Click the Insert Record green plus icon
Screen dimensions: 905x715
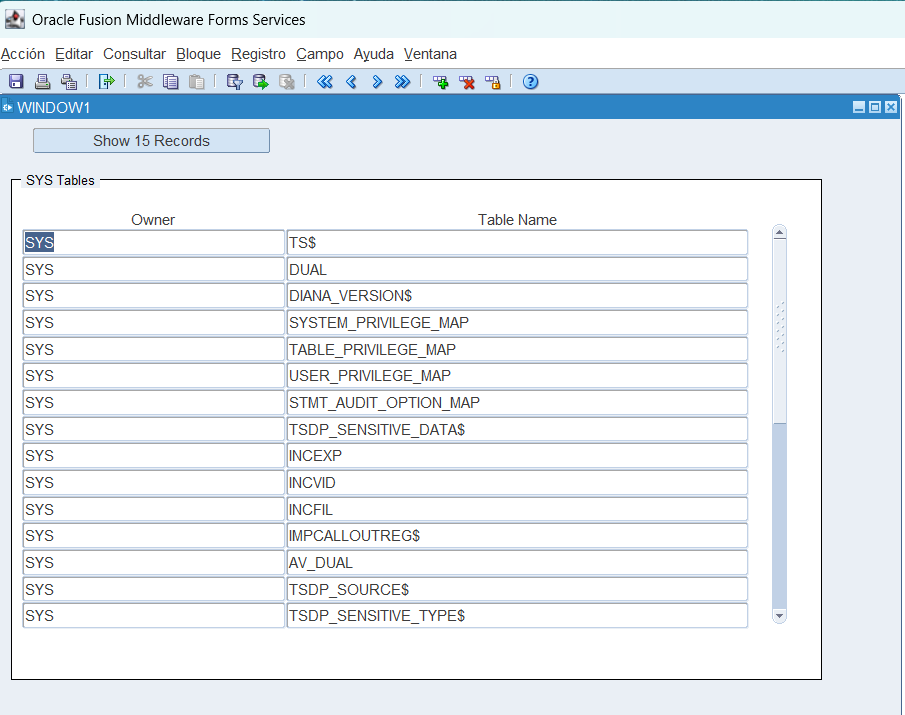click(441, 82)
